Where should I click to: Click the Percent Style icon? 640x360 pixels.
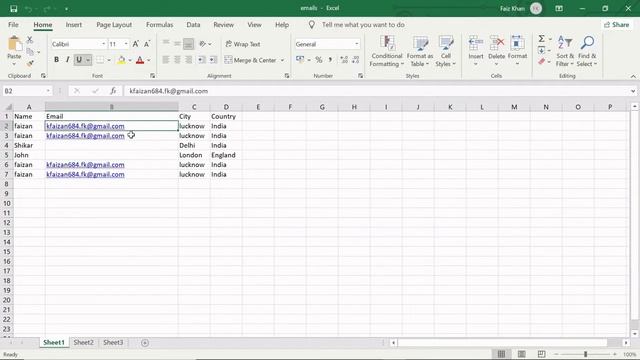coord(319,60)
